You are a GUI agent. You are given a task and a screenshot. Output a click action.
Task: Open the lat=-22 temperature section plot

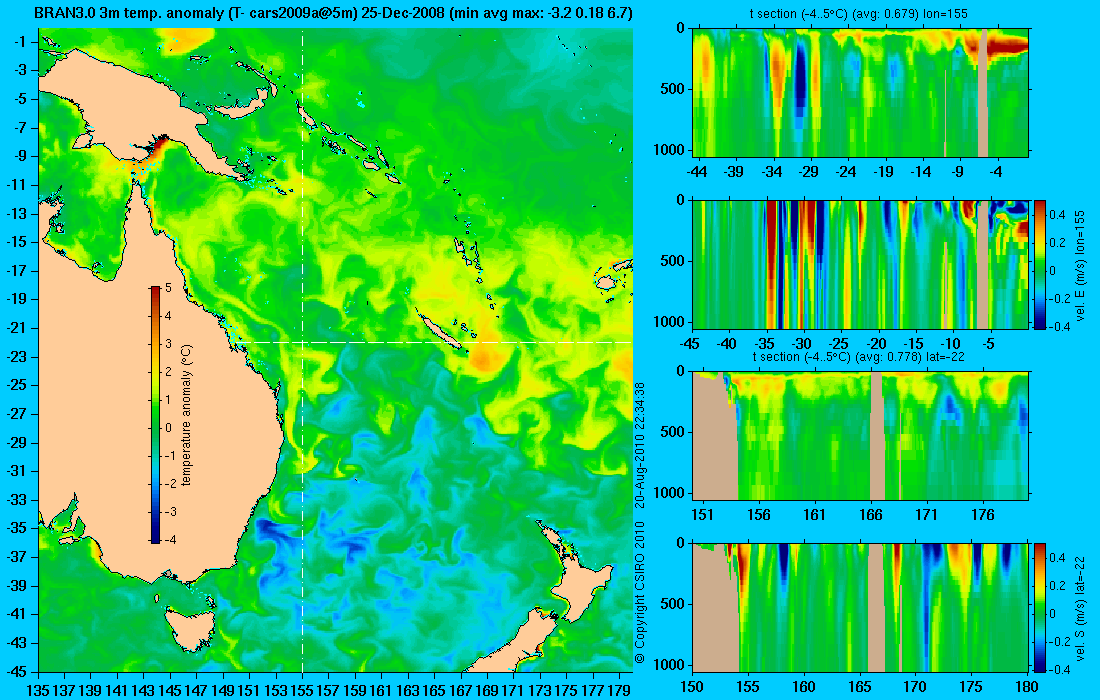coord(861,436)
